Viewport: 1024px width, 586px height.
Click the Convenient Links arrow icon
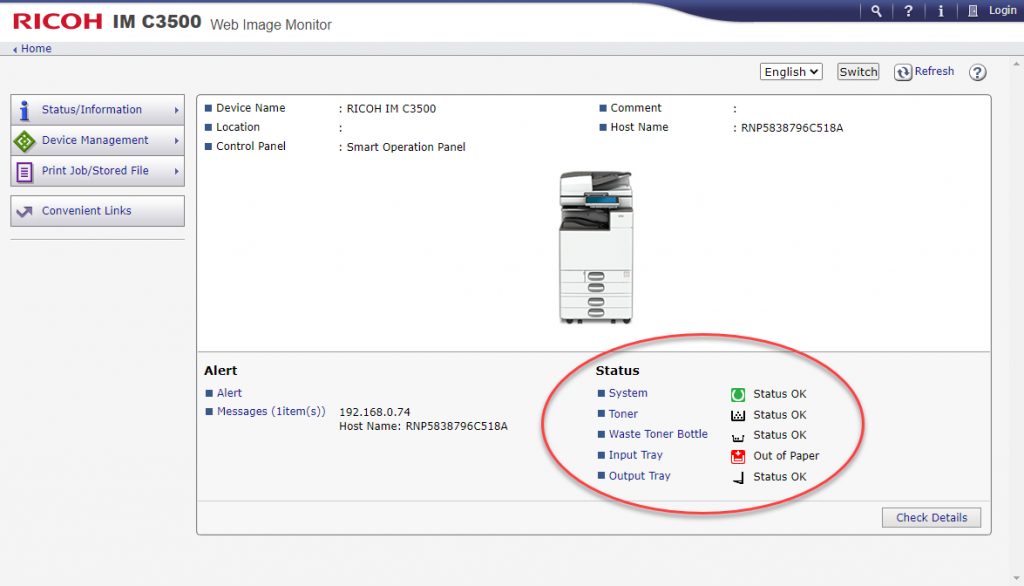click(24, 212)
